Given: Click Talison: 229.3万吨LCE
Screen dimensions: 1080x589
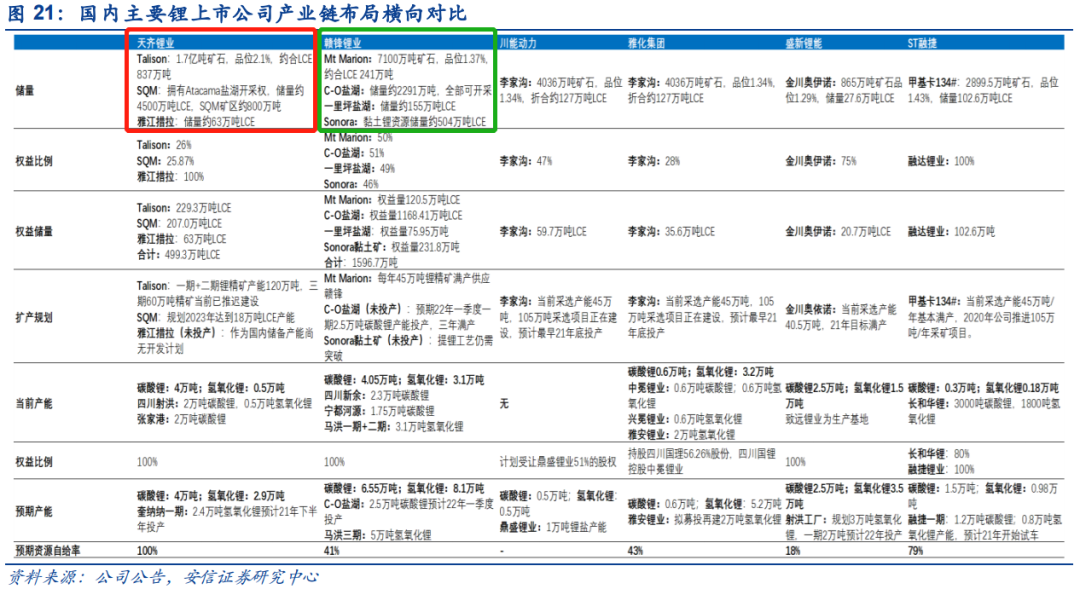Looking at the screenshot, I should pyautogui.click(x=184, y=208).
